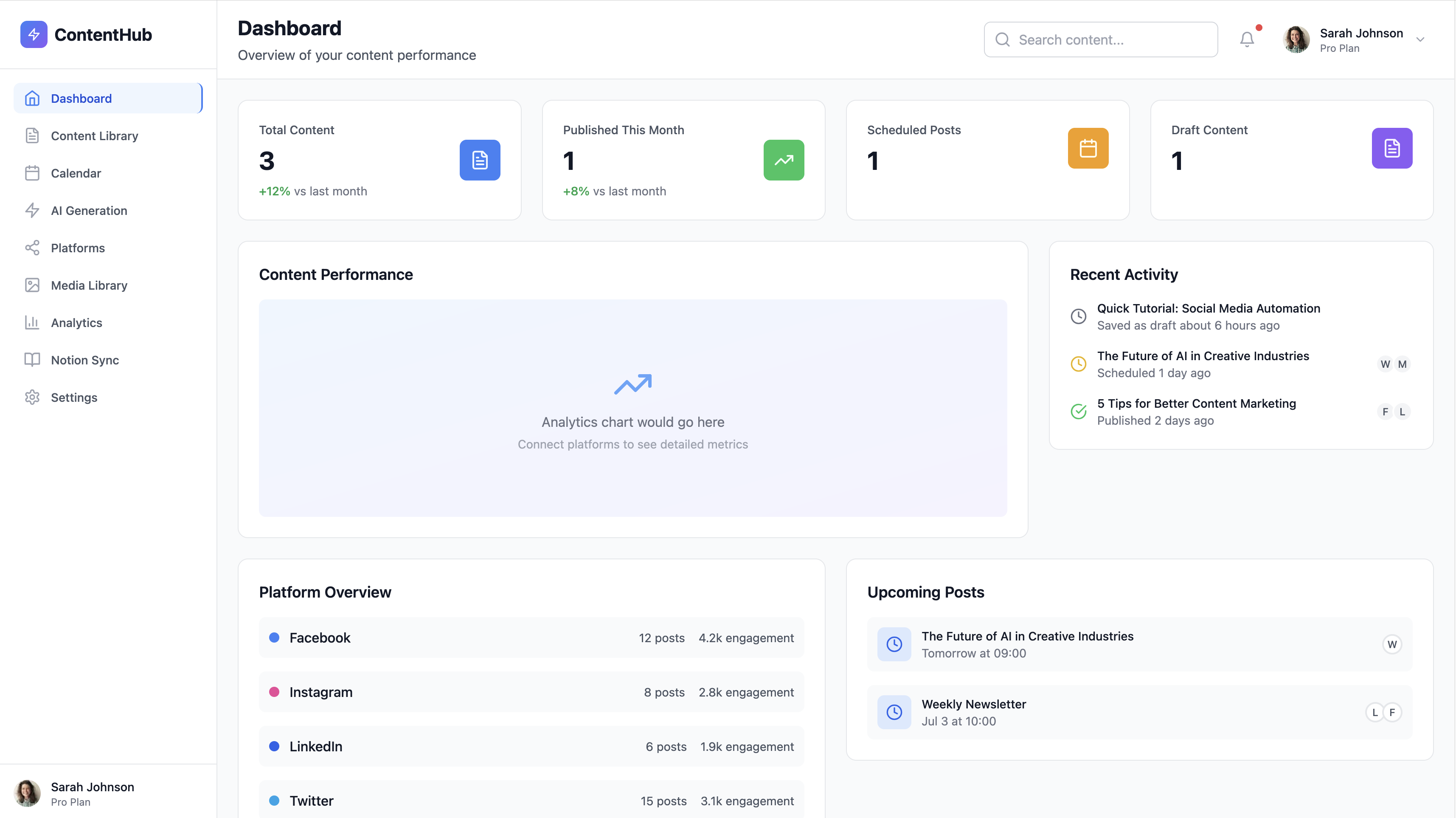Click Sarah Johnson's profile photo in header
The height and width of the screenshot is (818, 1456).
click(x=1296, y=39)
